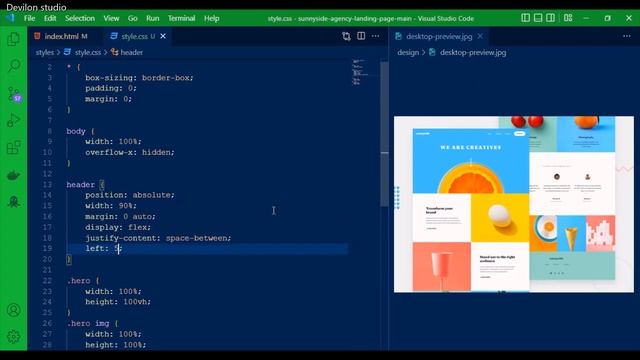
Task: Open the Selection menu
Action: [80, 18]
